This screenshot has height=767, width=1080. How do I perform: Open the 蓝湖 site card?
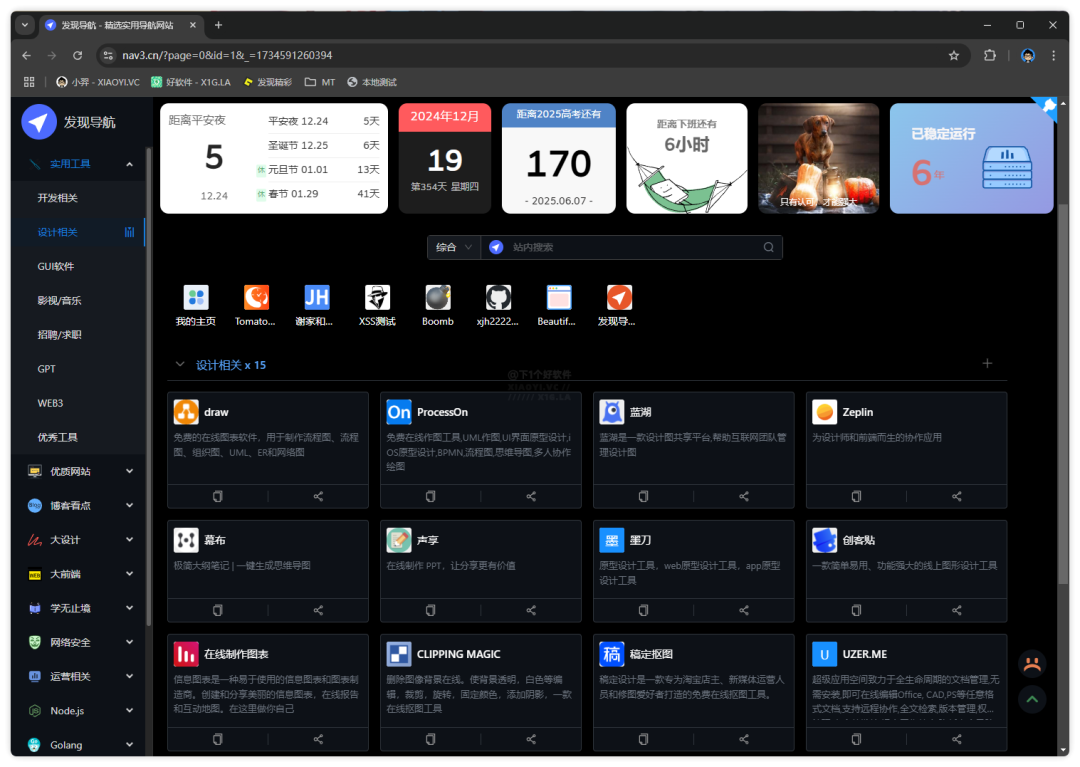coord(692,430)
